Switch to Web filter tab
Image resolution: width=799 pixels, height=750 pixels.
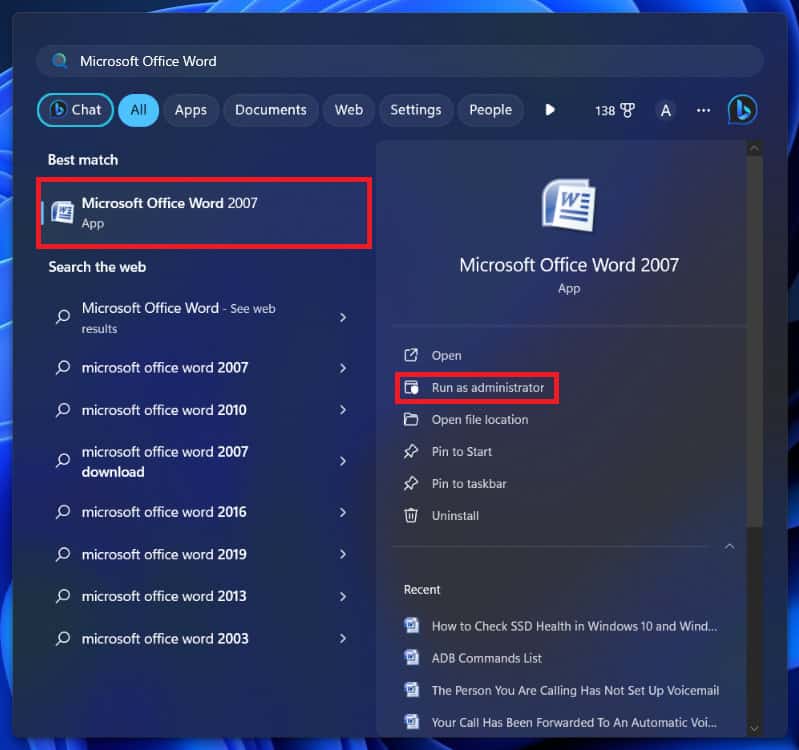[x=349, y=110]
